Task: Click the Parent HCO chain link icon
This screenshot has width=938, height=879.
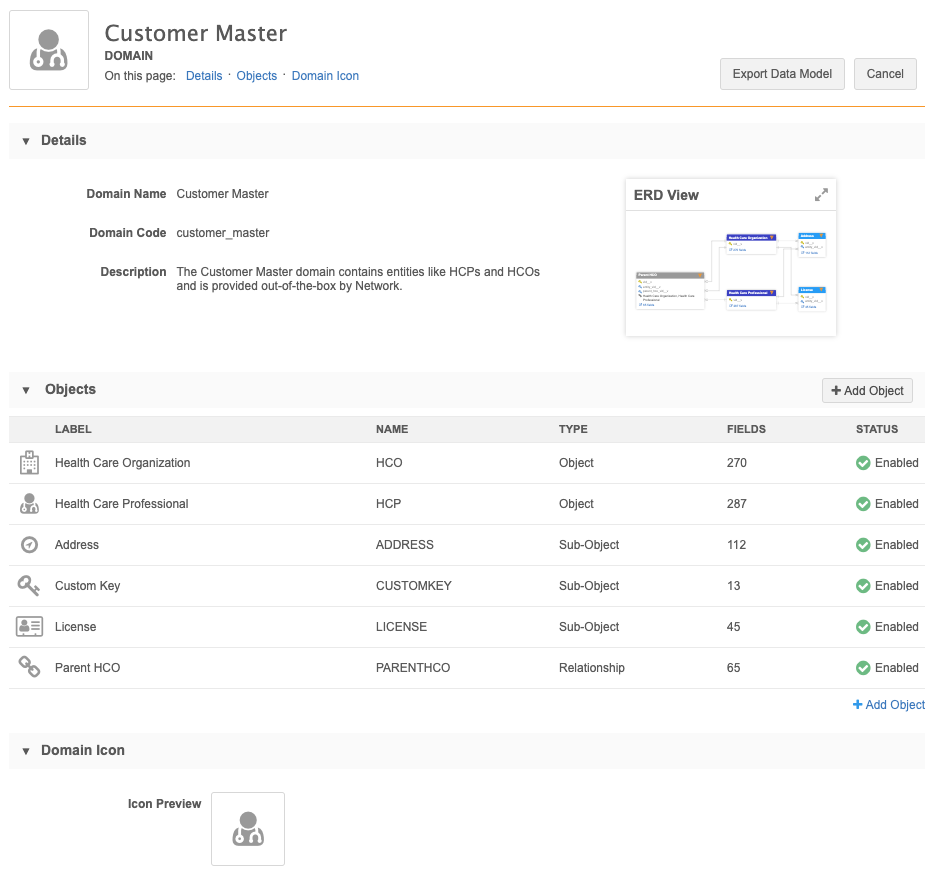Action: pos(29,668)
